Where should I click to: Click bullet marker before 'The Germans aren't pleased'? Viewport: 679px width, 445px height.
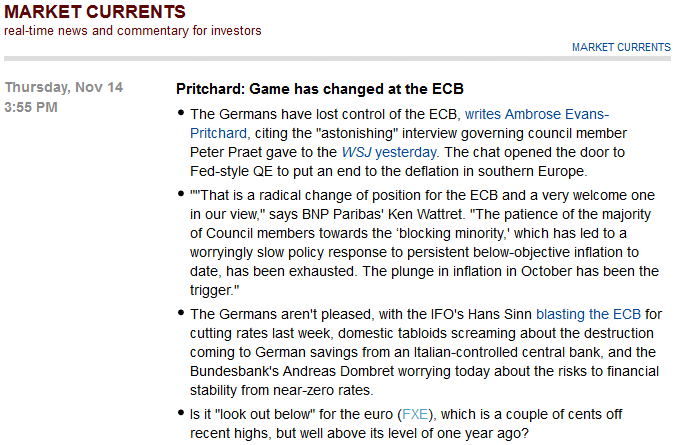click(181, 313)
